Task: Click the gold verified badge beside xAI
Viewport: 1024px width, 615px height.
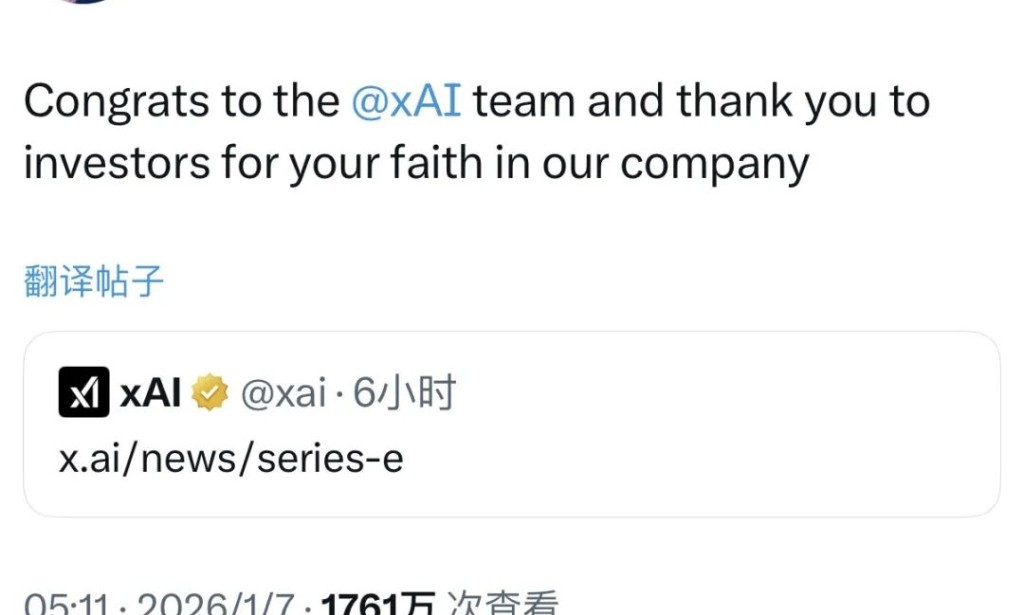Action: (x=210, y=394)
